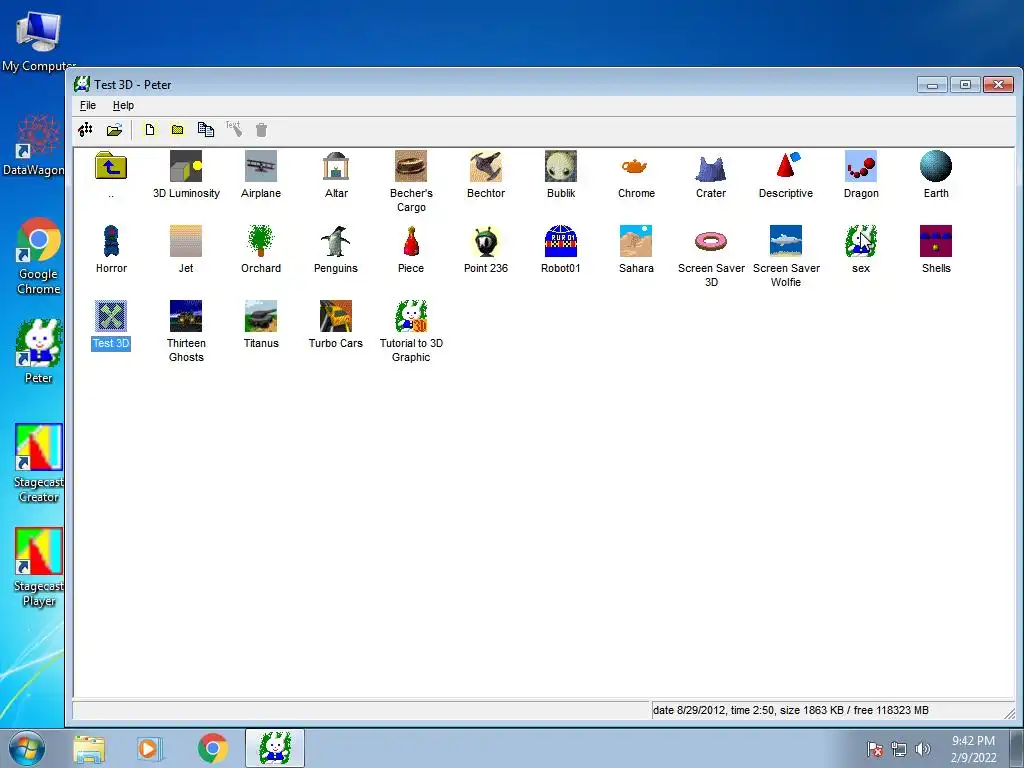Screen dimensions: 1024x768
Task: Select the Sahara desert icon
Action: tap(636, 241)
